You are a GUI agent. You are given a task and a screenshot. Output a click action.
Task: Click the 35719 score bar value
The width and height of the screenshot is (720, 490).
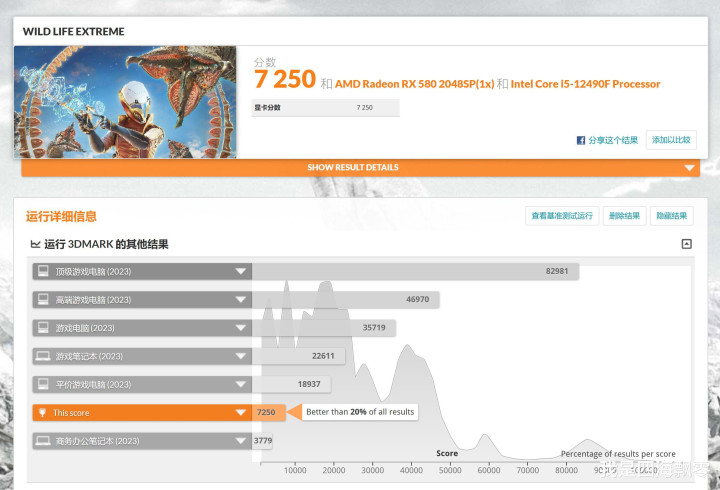click(374, 327)
